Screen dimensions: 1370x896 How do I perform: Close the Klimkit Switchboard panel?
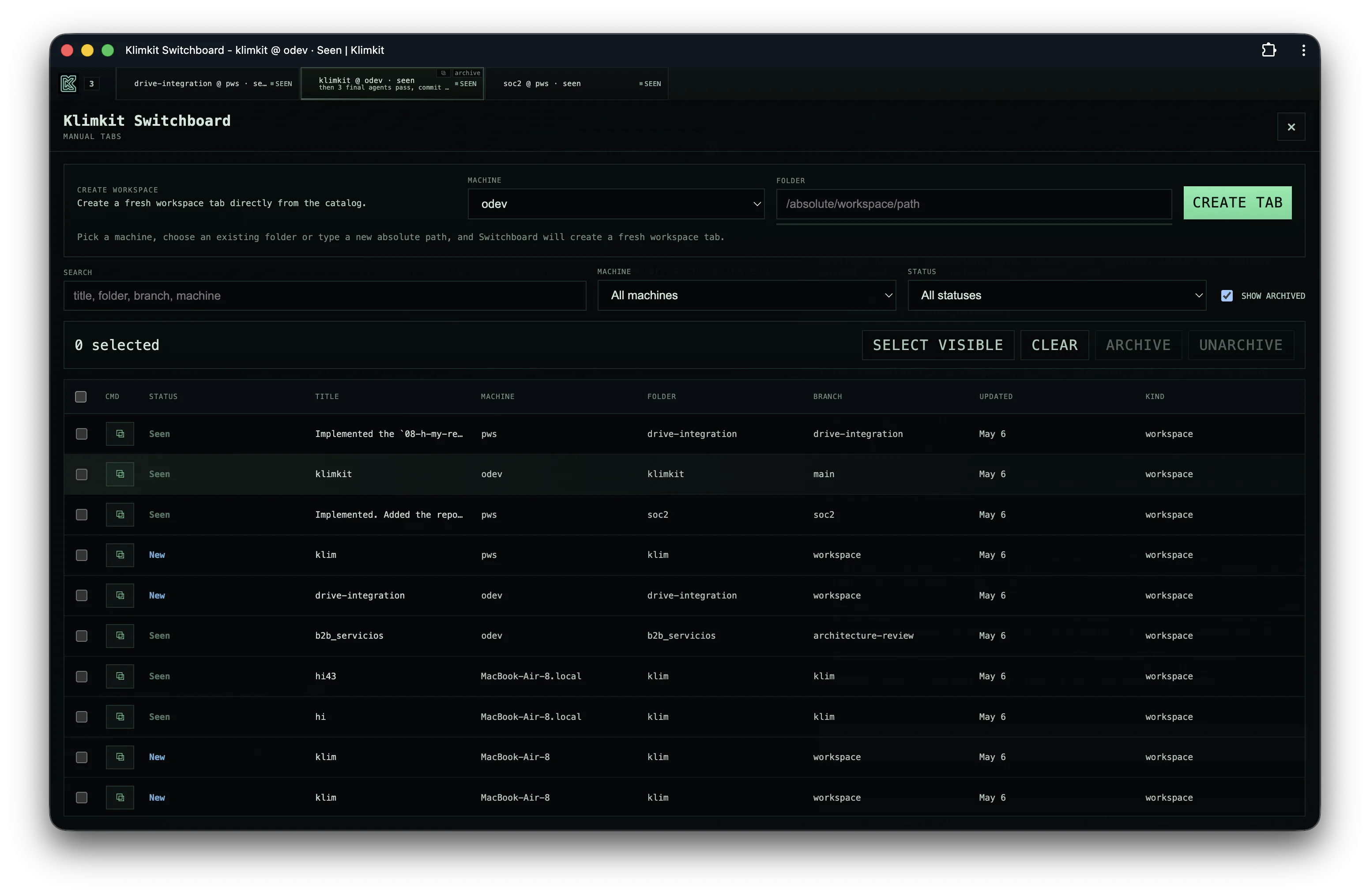(x=1291, y=127)
